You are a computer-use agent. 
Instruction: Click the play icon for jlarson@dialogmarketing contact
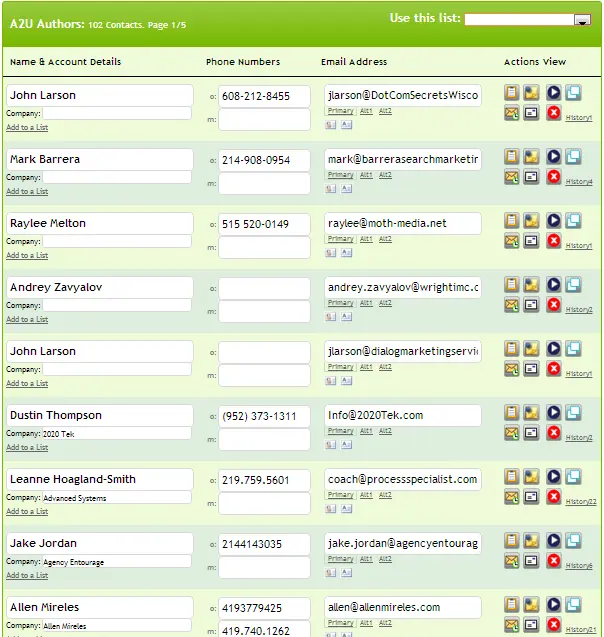coord(553,349)
